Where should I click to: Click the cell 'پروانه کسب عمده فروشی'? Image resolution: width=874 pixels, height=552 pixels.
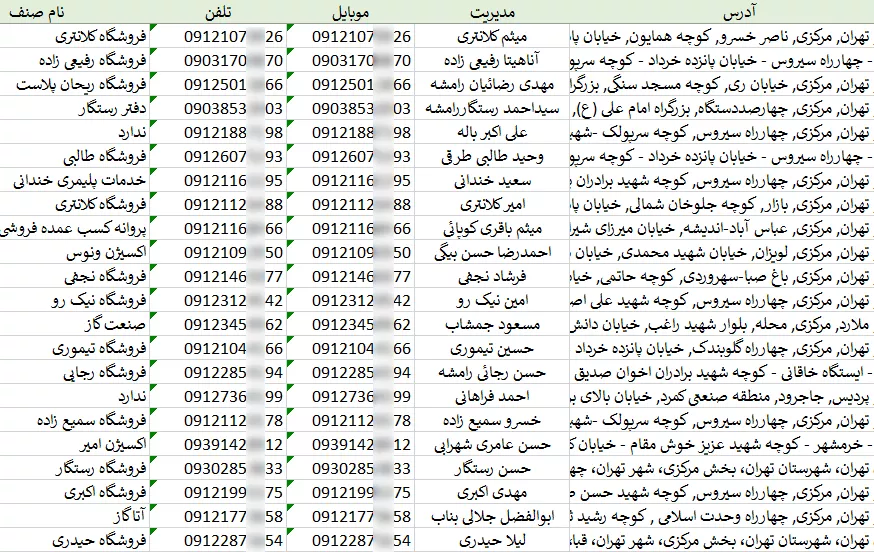point(75,228)
